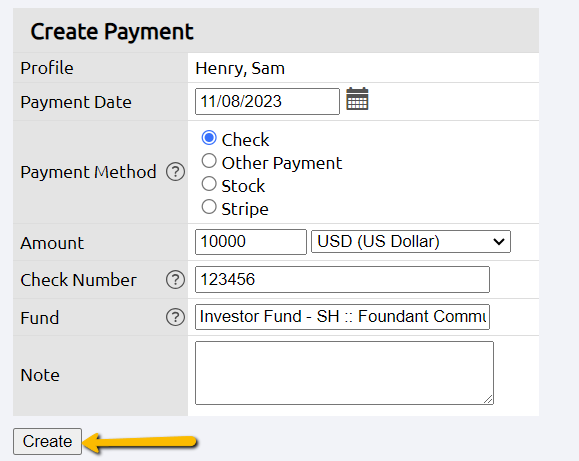Click the profile name Henry, Sam
Viewport: 579px width, 461px height.
(x=240, y=68)
